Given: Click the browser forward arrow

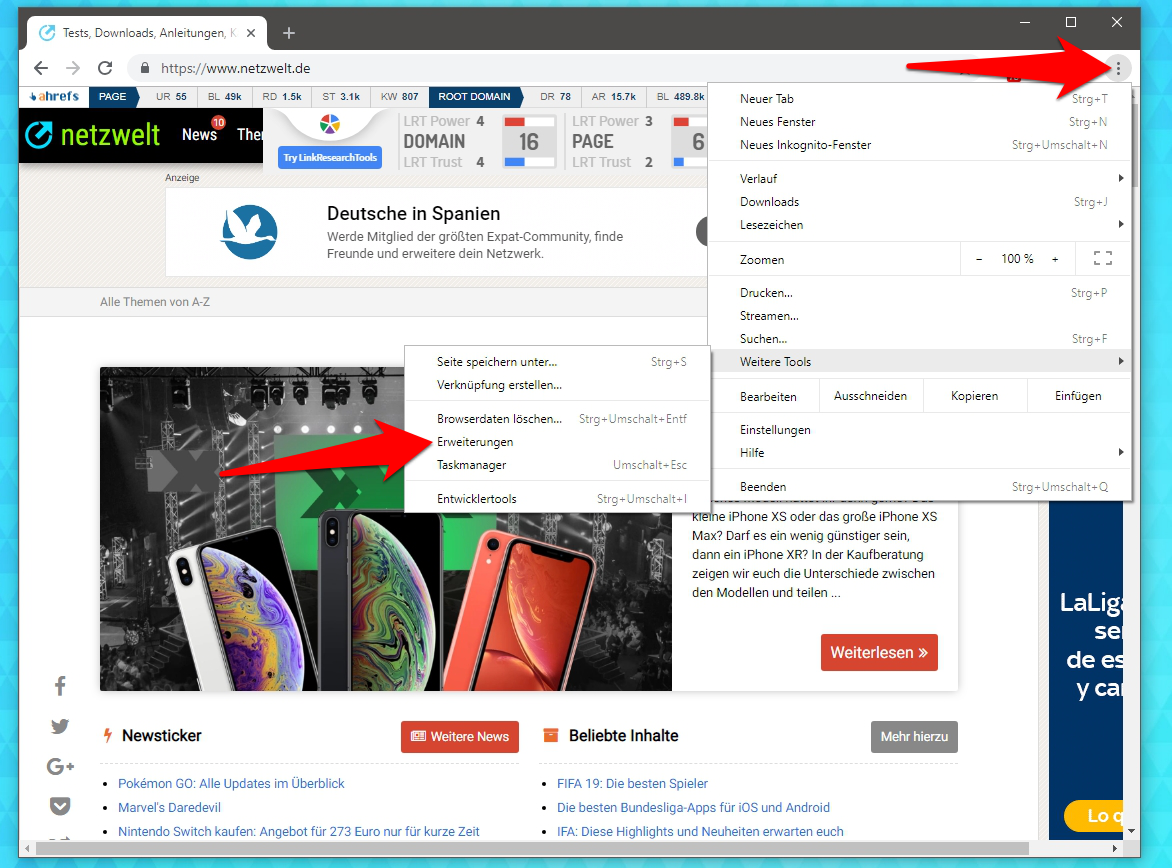Looking at the screenshot, I should [73, 68].
